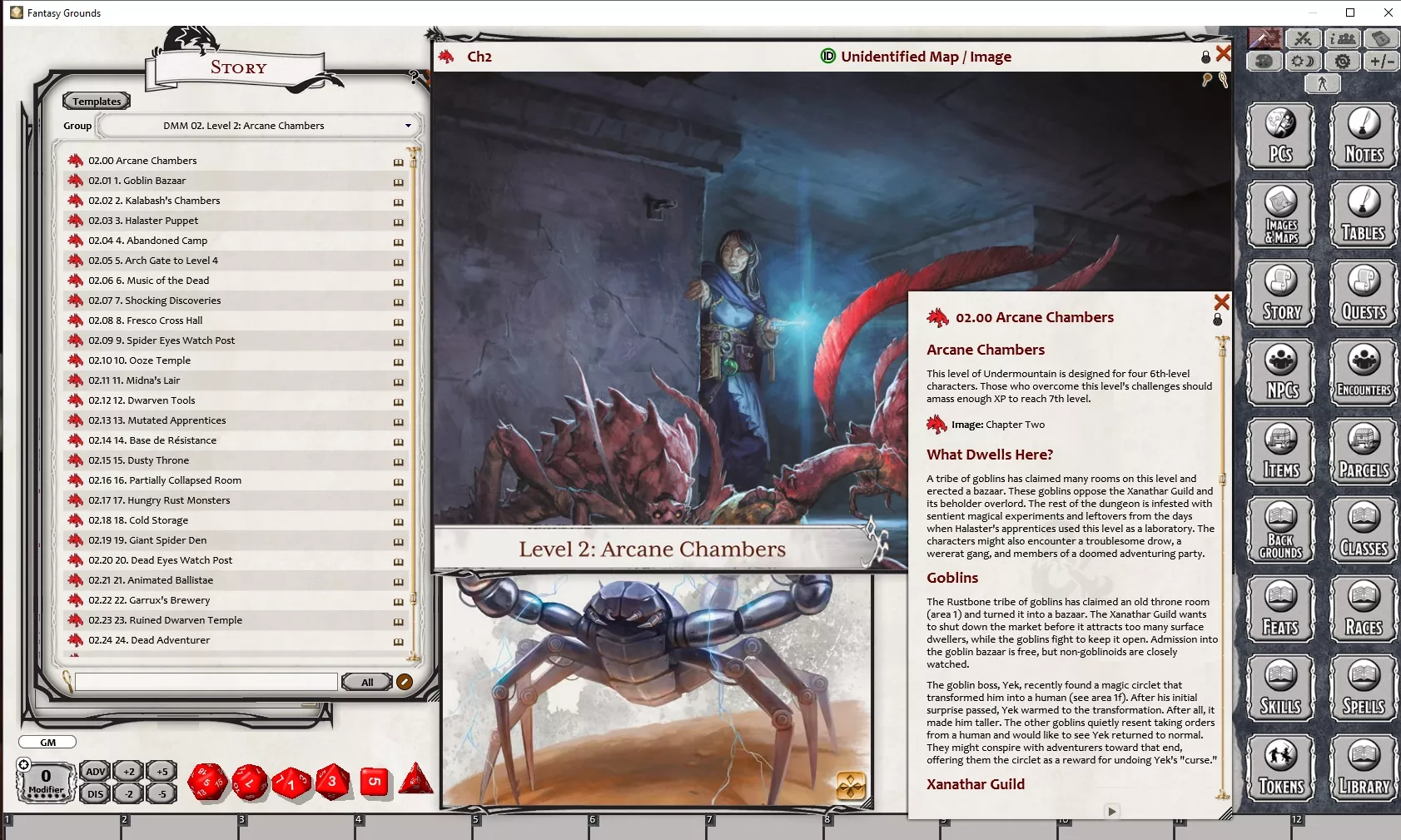Select the red d12 die
This screenshot has width=1401, height=840.
[x=250, y=783]
